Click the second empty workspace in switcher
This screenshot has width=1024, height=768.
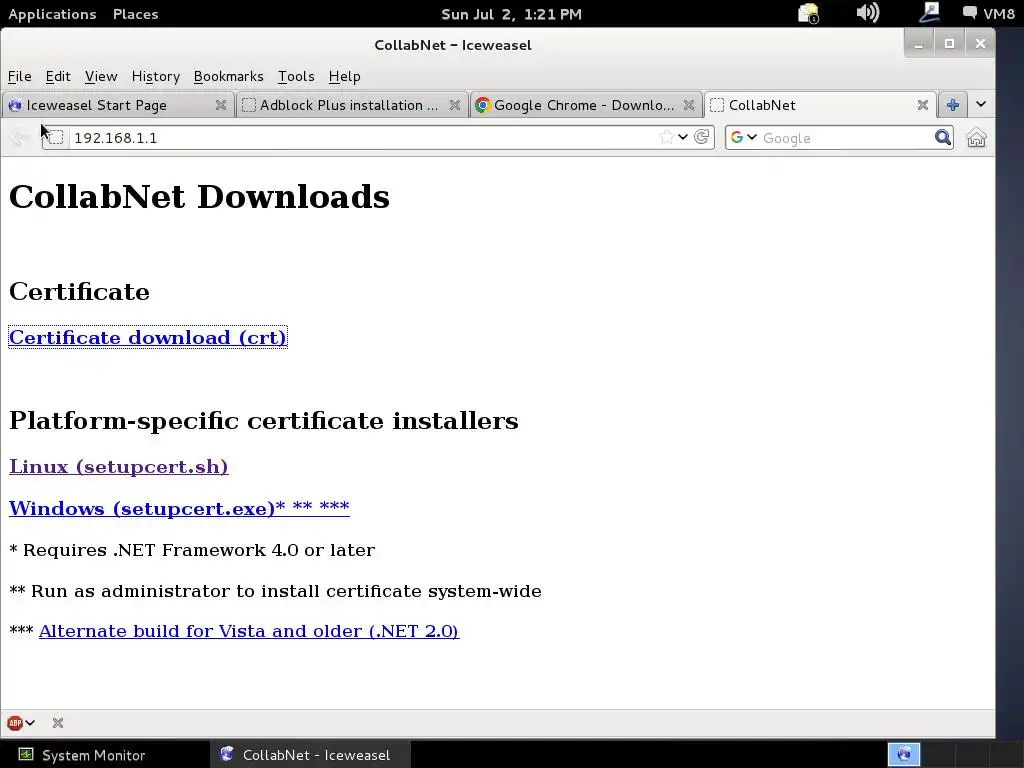click(938, 754)
